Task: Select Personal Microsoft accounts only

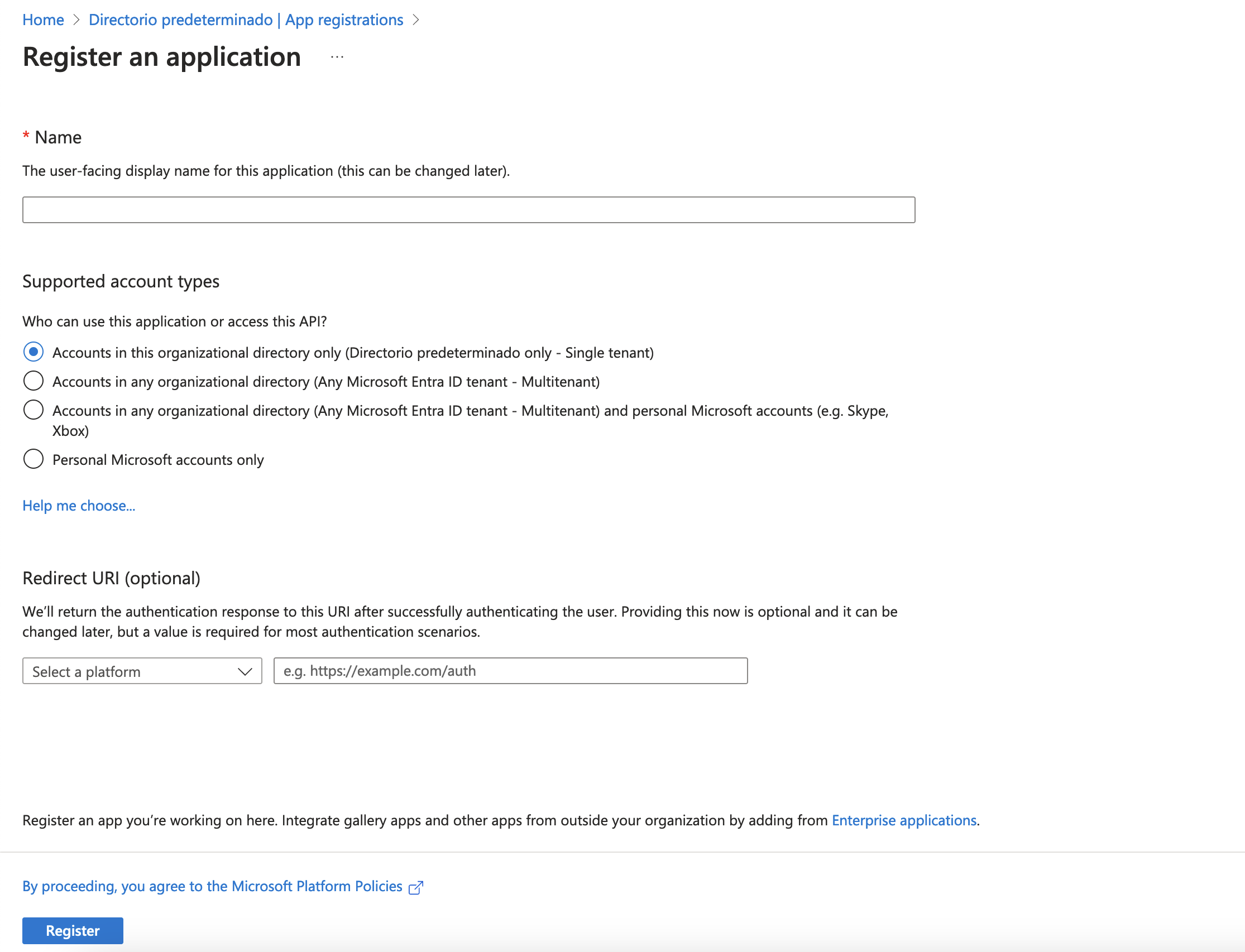Action: (157, 460)
